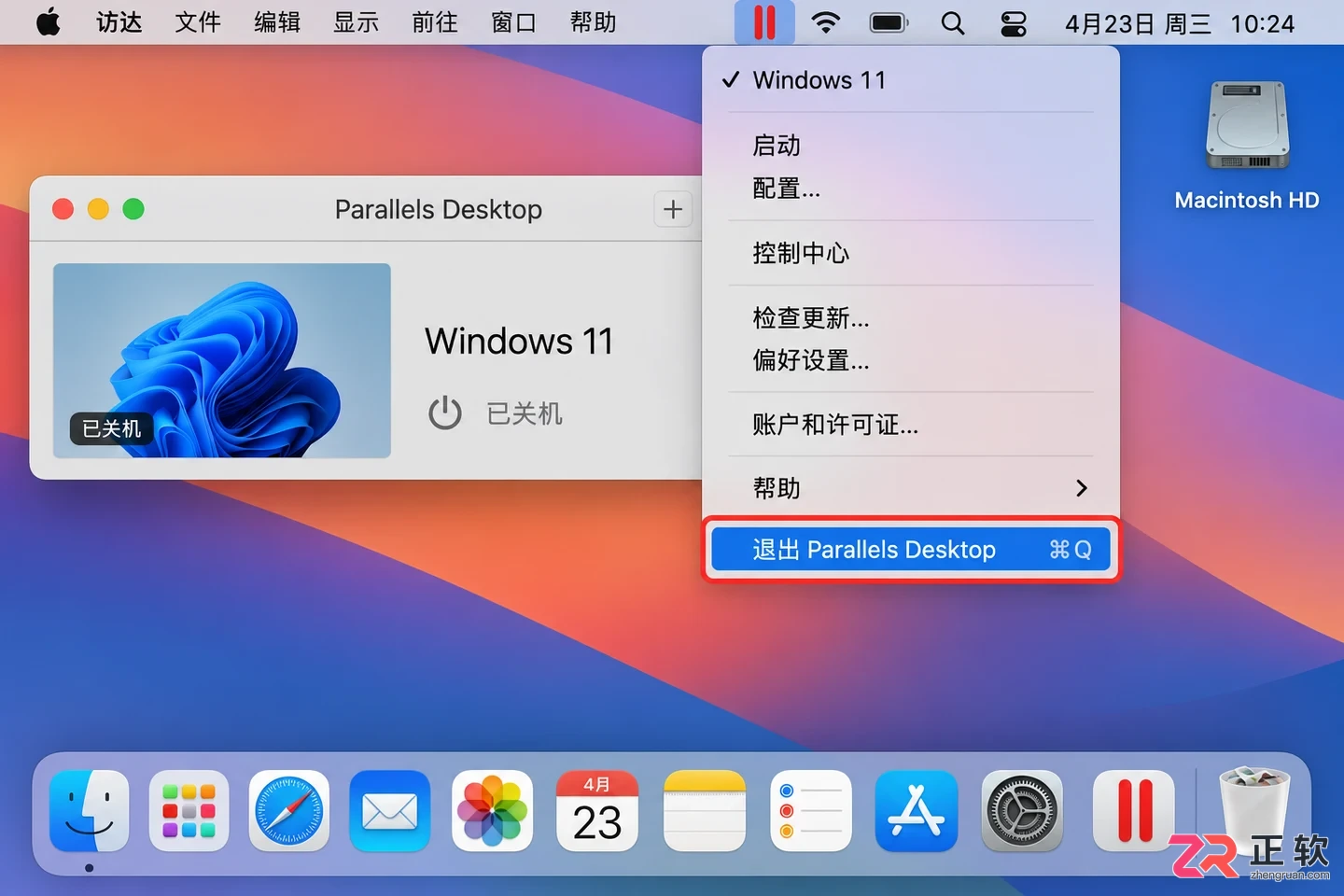Open Reminders from the Dock
Image resolution: width=1344 pixels, height=896 pixels.
tap(811, 810)
